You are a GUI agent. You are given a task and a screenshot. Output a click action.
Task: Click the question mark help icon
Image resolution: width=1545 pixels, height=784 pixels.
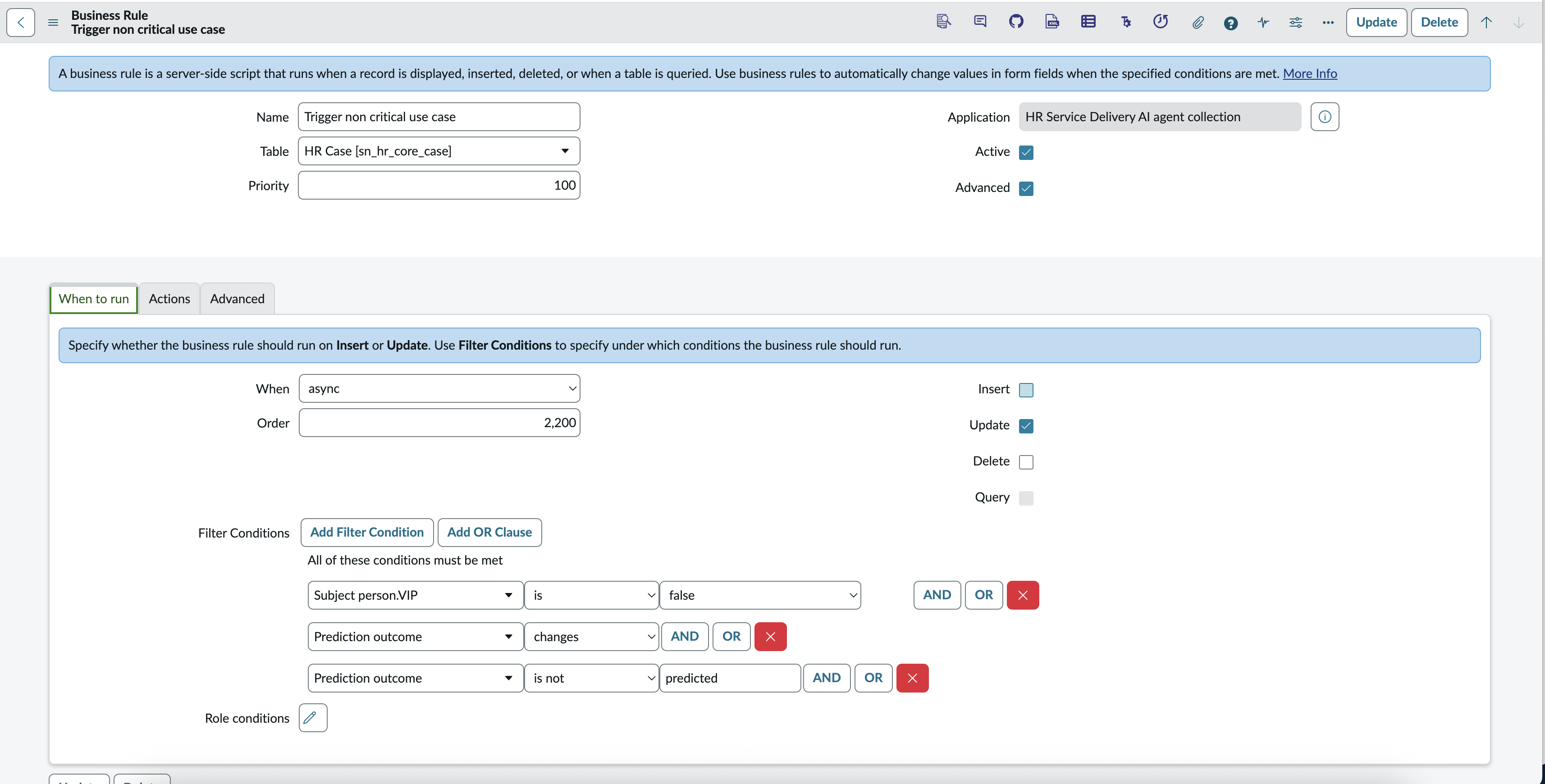coord(1231,23)
